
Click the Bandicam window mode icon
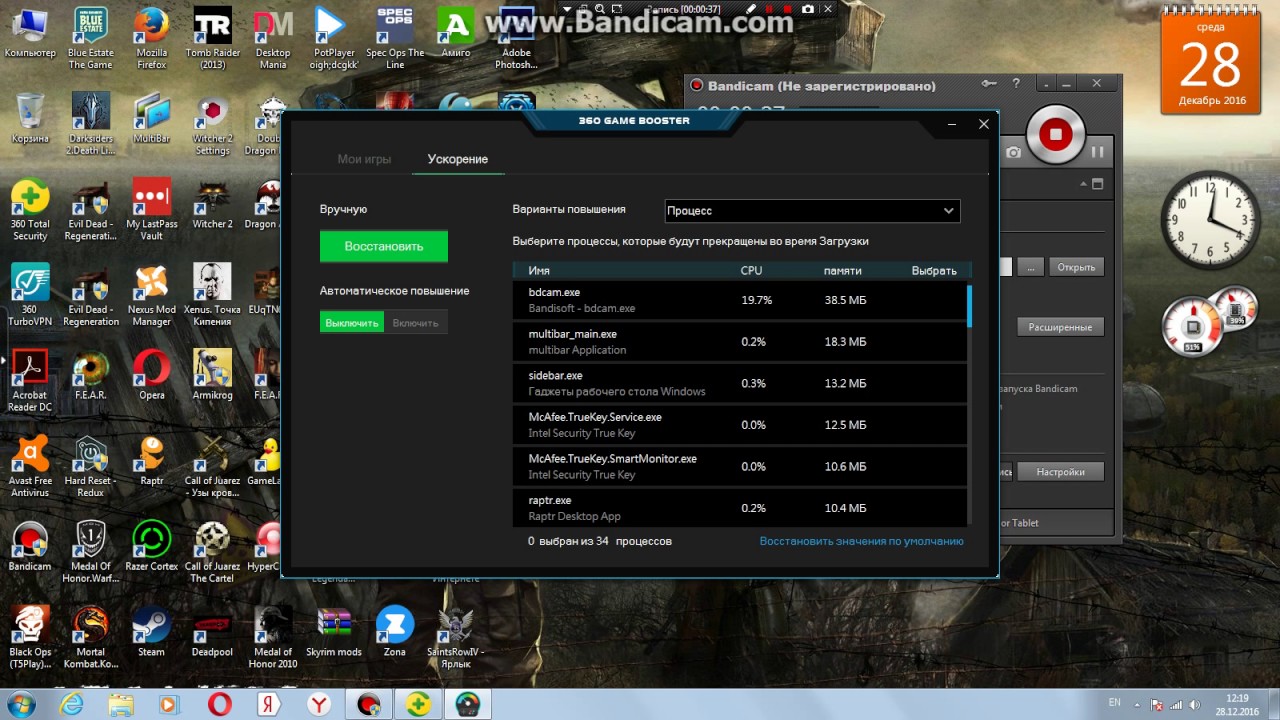click(1097, 185)
